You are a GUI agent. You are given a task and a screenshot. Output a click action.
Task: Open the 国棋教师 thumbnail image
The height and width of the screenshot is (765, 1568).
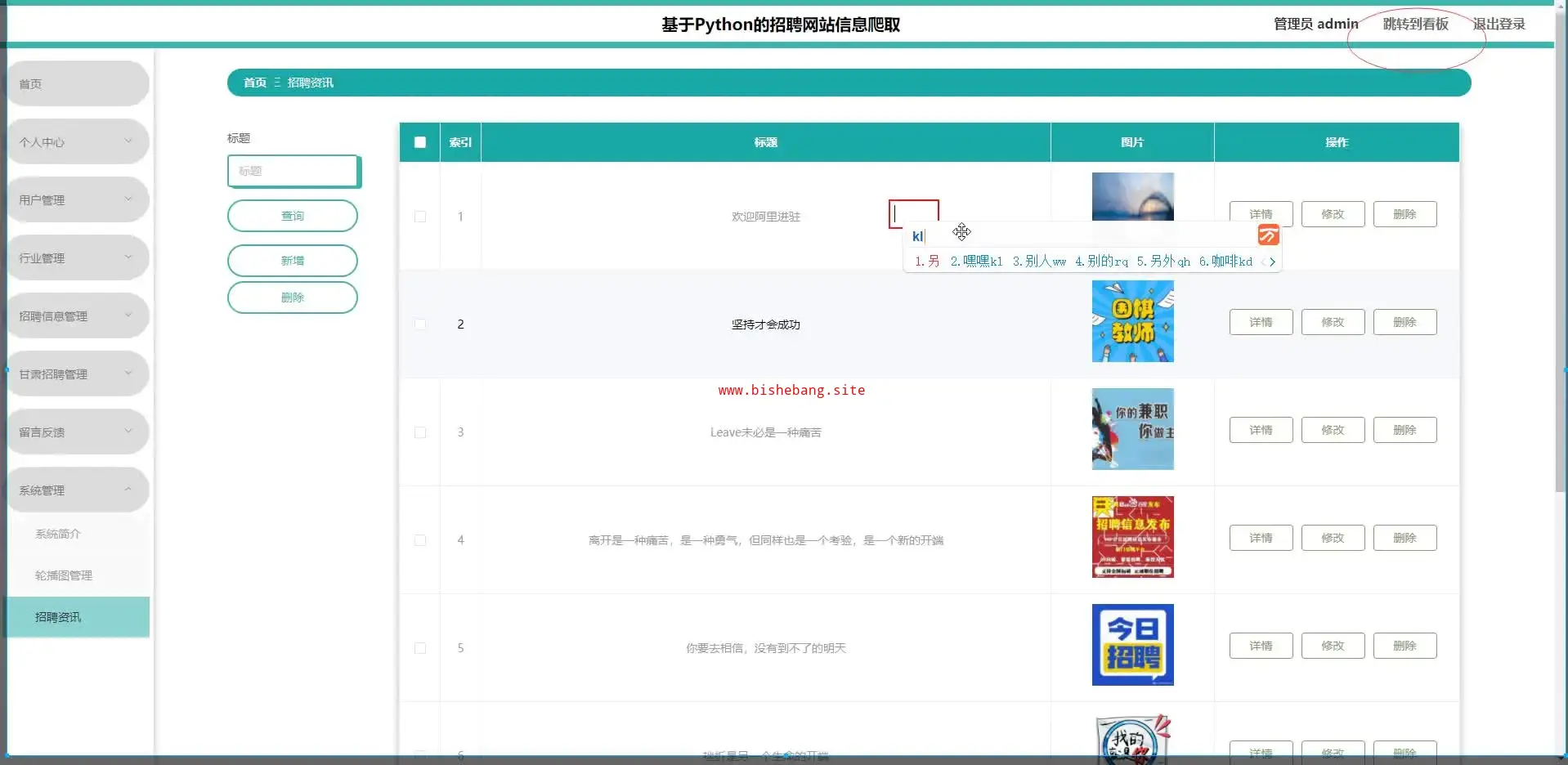coord(1133,321)
